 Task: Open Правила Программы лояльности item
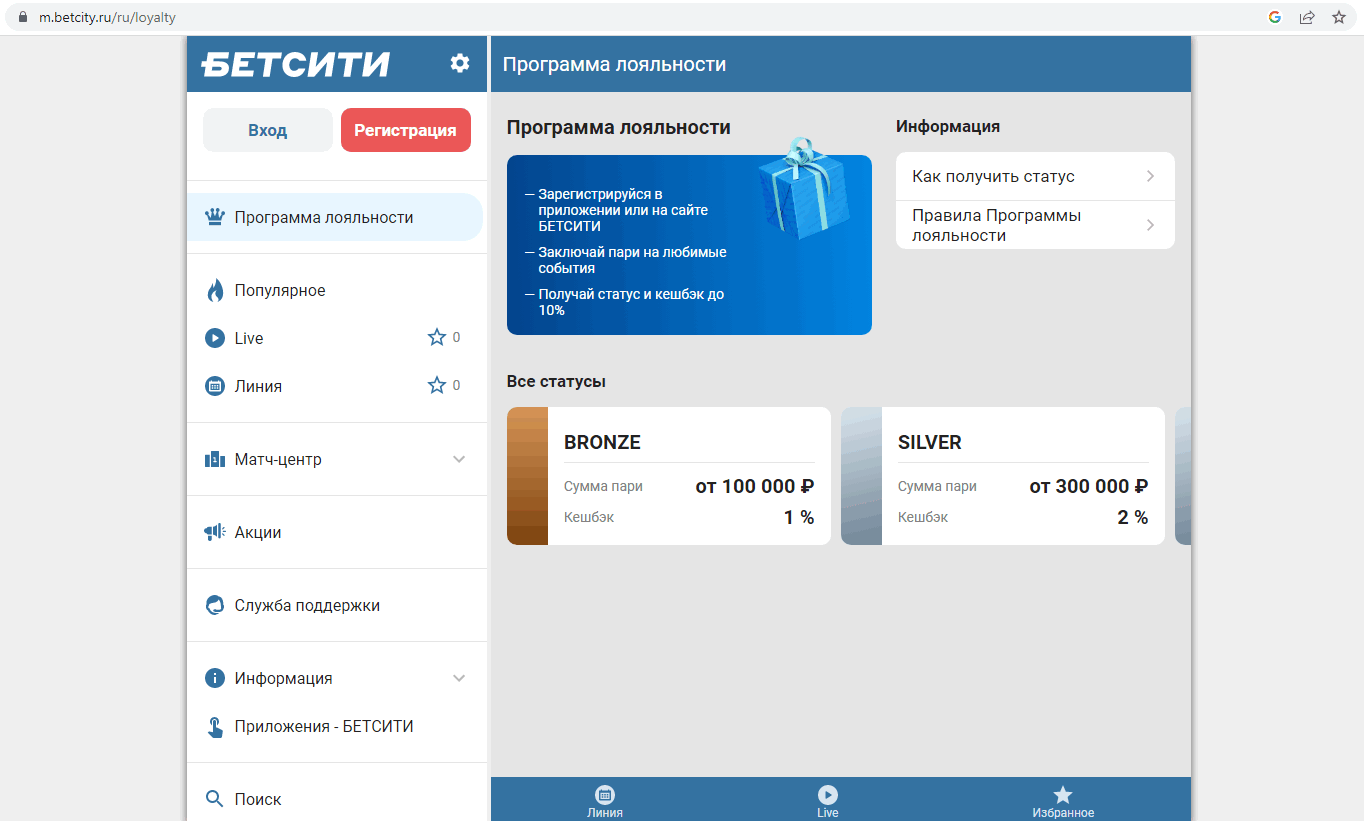click(x=1034, y=225)
